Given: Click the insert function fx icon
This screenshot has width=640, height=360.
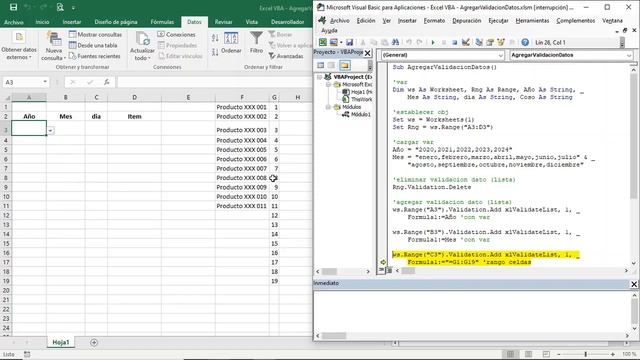Looking at the screenshot, I should (107, 82).
